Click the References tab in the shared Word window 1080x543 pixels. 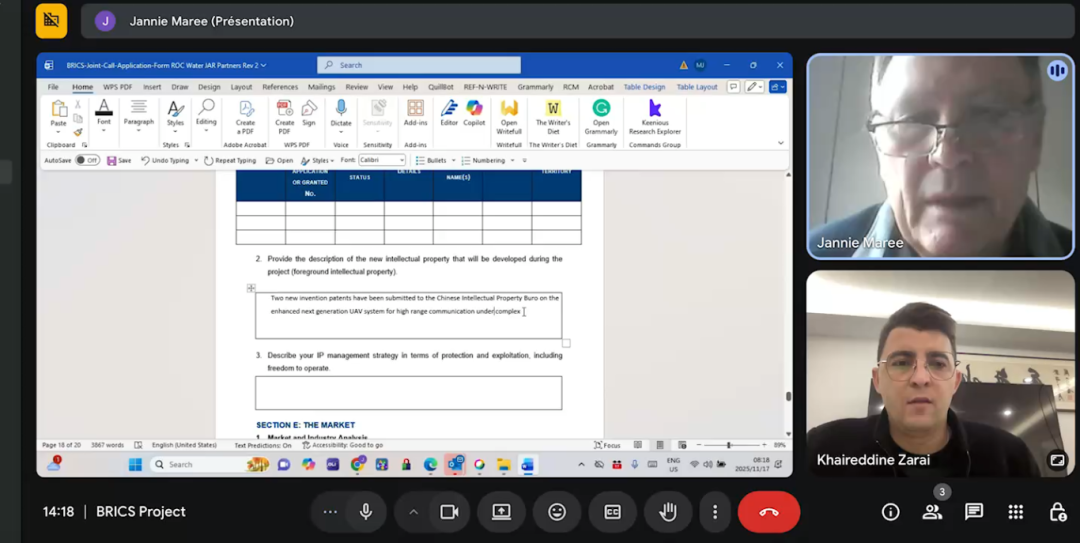point(280,87)
